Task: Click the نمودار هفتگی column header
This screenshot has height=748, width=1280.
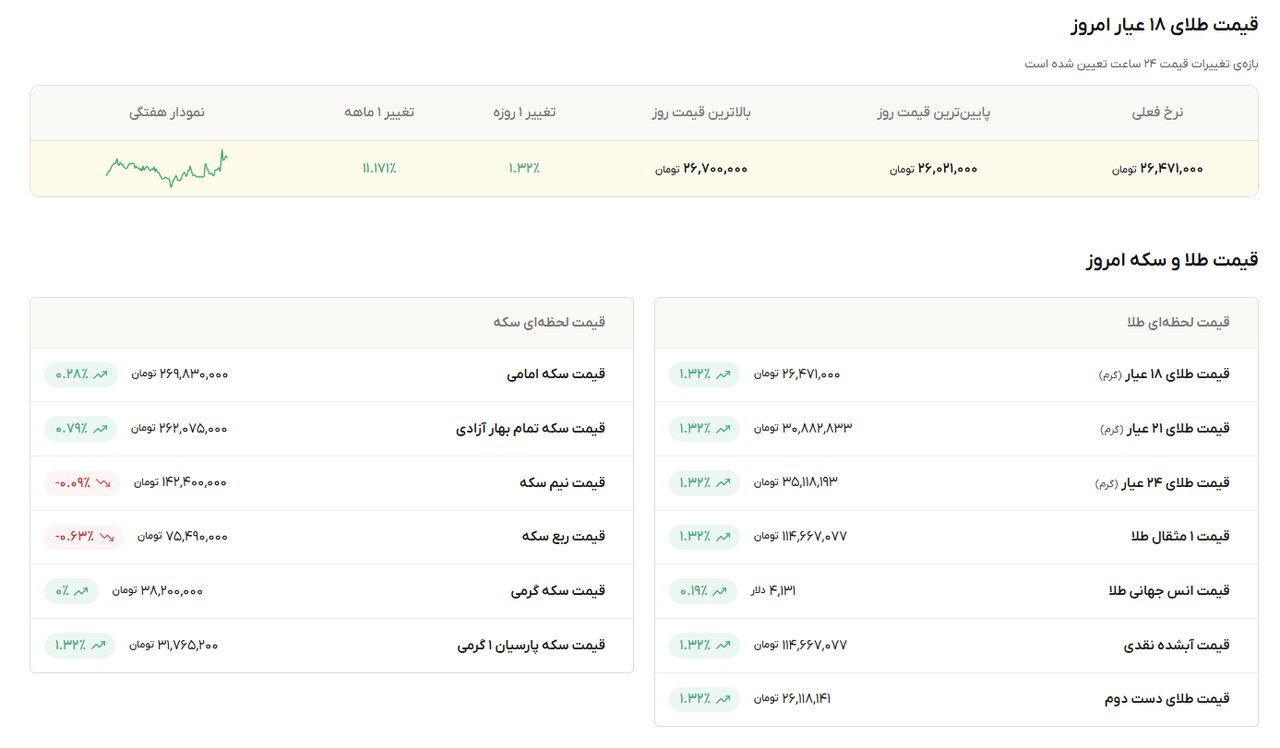Action: (167, 112)
